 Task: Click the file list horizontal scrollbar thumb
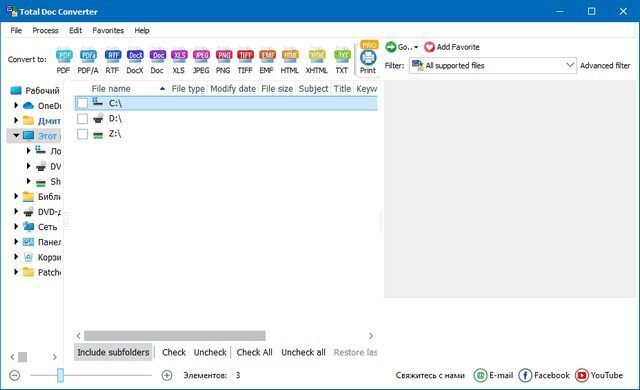tap(175, 336)
